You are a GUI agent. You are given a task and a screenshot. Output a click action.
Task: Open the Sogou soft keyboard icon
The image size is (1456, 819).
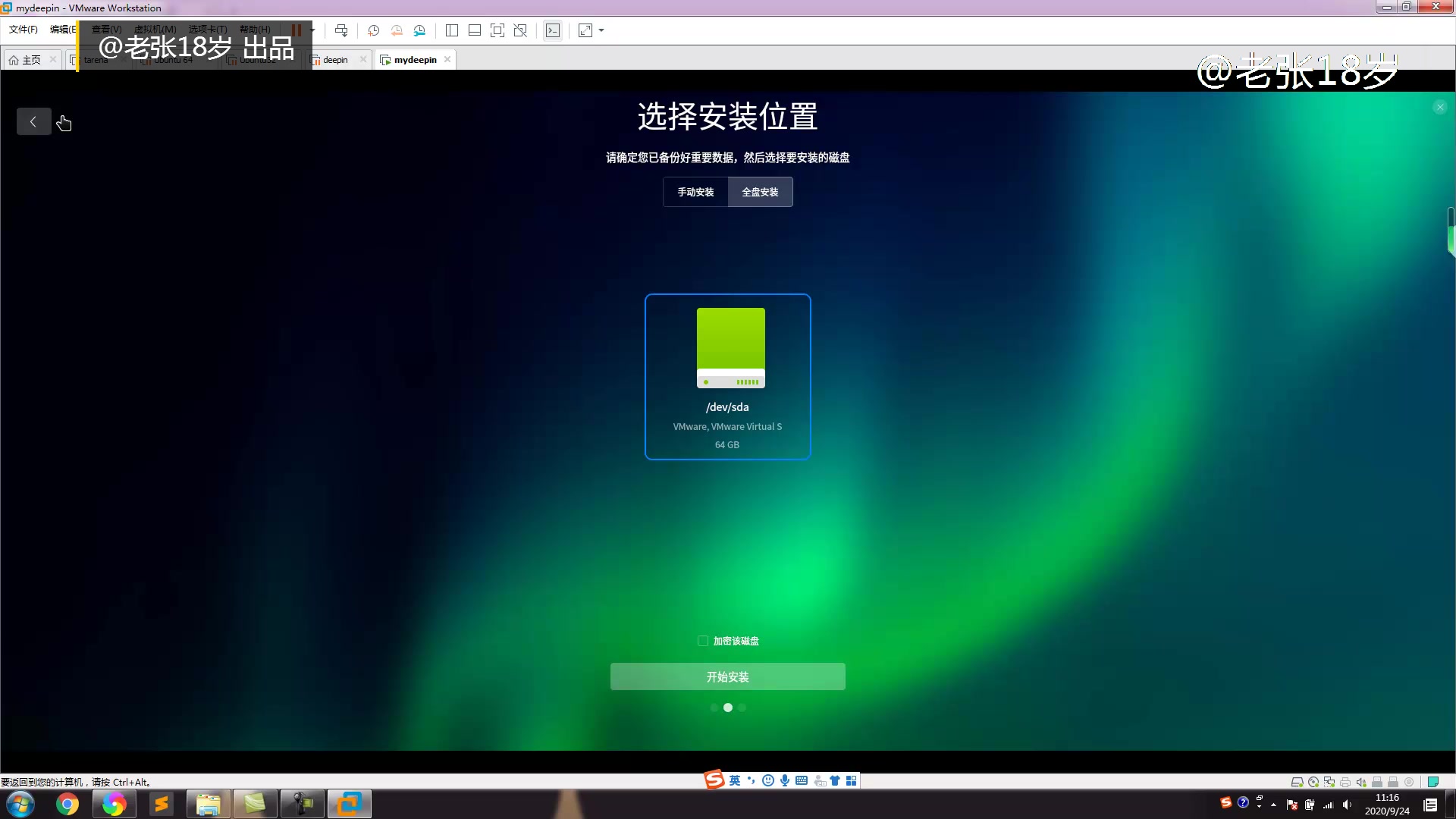(802, 780)
